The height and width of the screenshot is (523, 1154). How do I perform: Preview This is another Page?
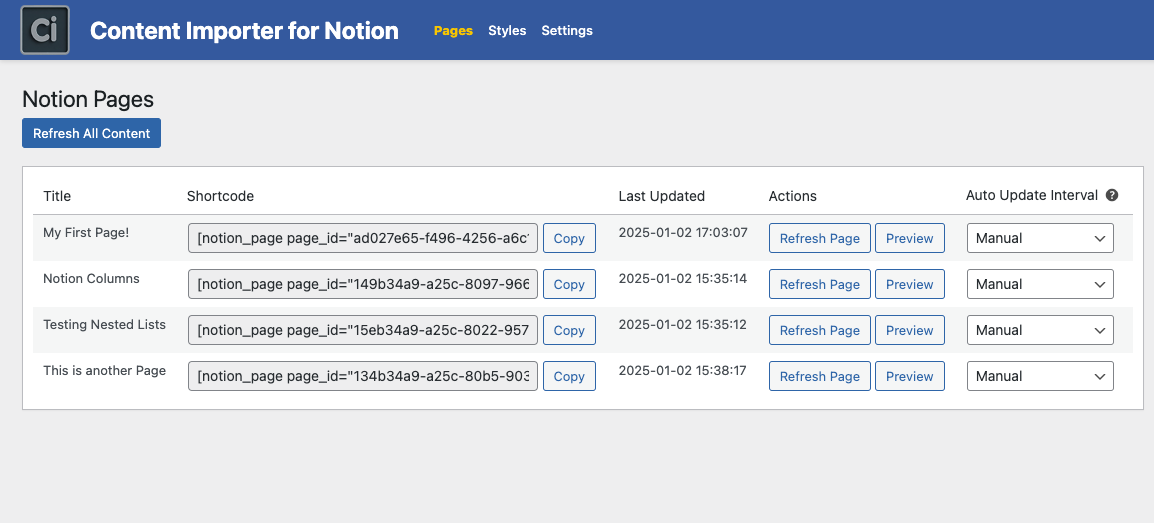[x=909, y=376]
